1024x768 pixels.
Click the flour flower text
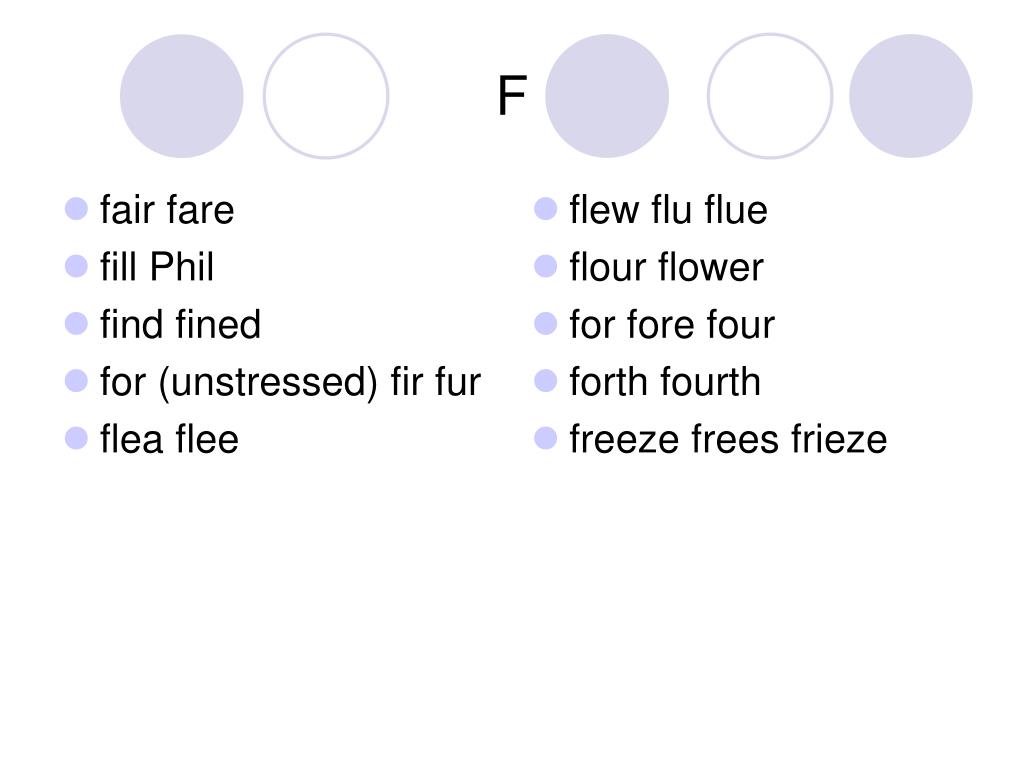pyautogui.click(x=666, y=266)
